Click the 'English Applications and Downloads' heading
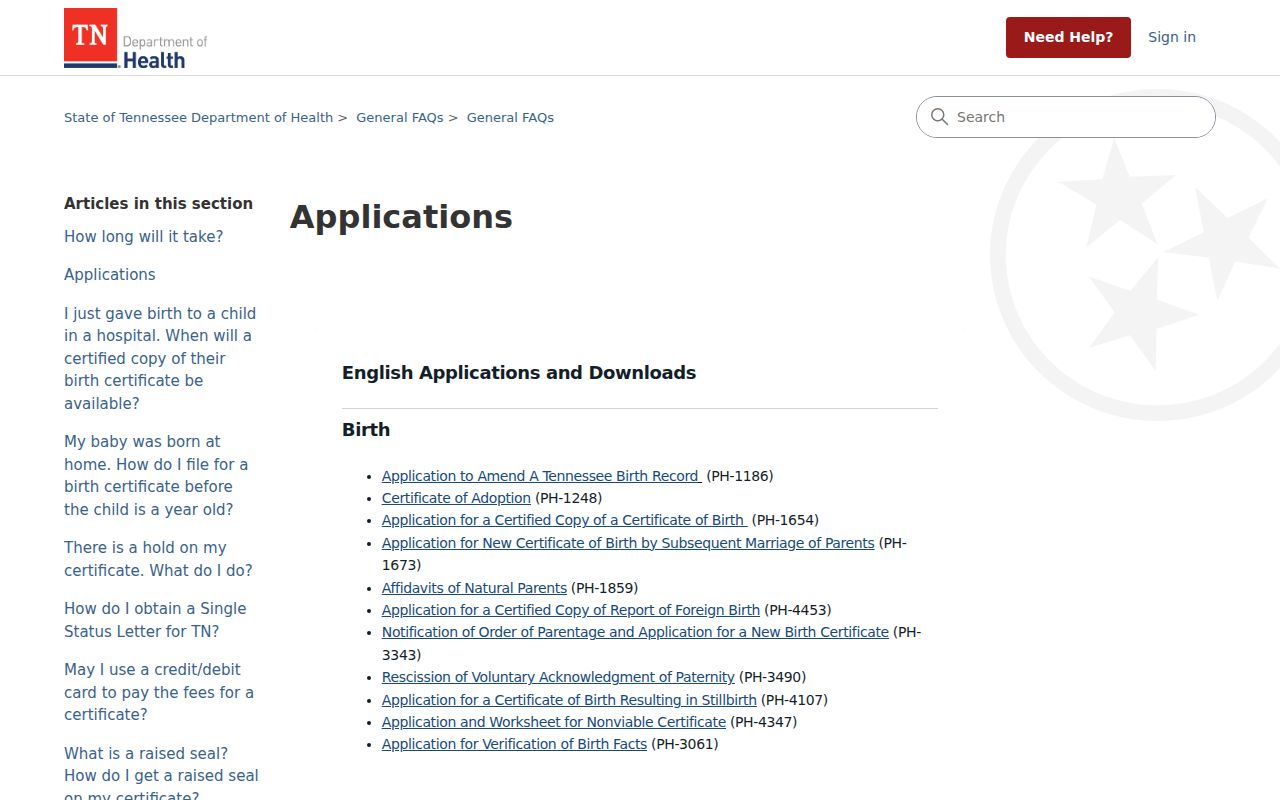This screenshot has height=800, width=1280. tap(519, 373)
